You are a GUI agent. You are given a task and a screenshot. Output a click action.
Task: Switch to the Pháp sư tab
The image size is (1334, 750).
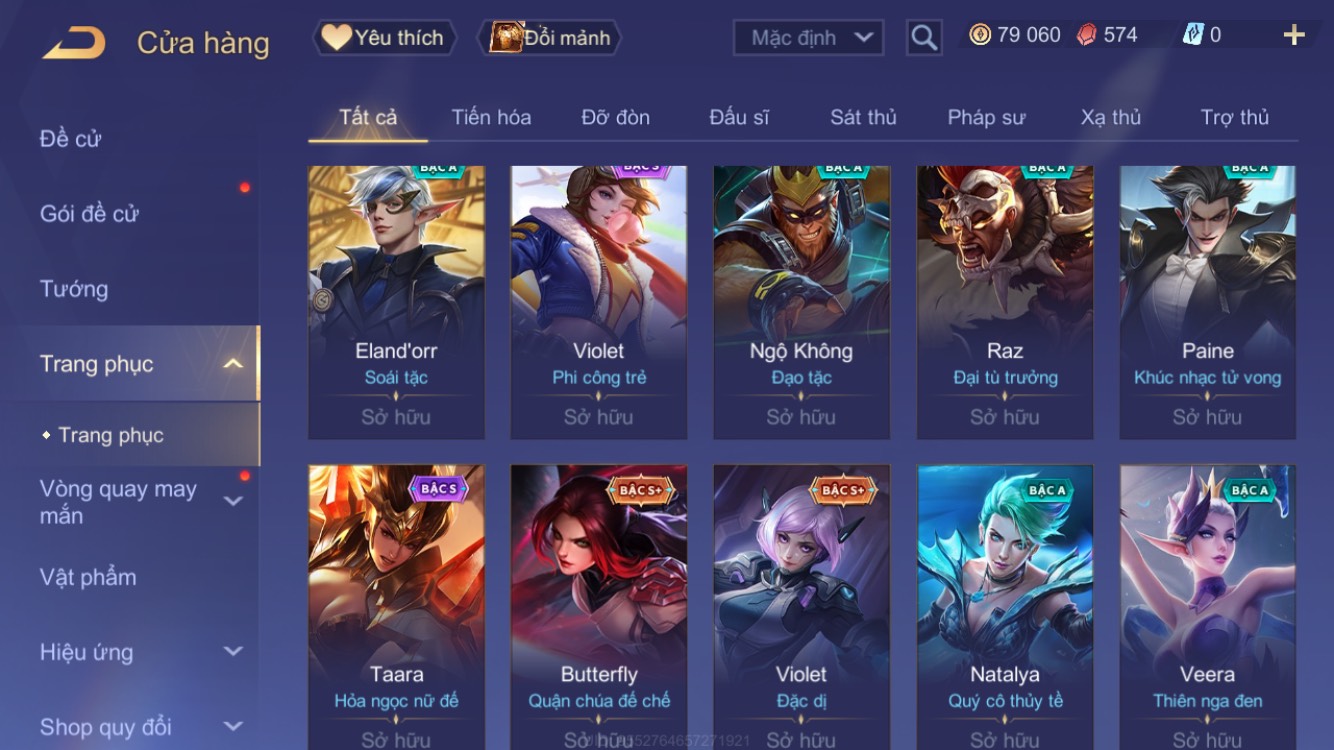986,117
